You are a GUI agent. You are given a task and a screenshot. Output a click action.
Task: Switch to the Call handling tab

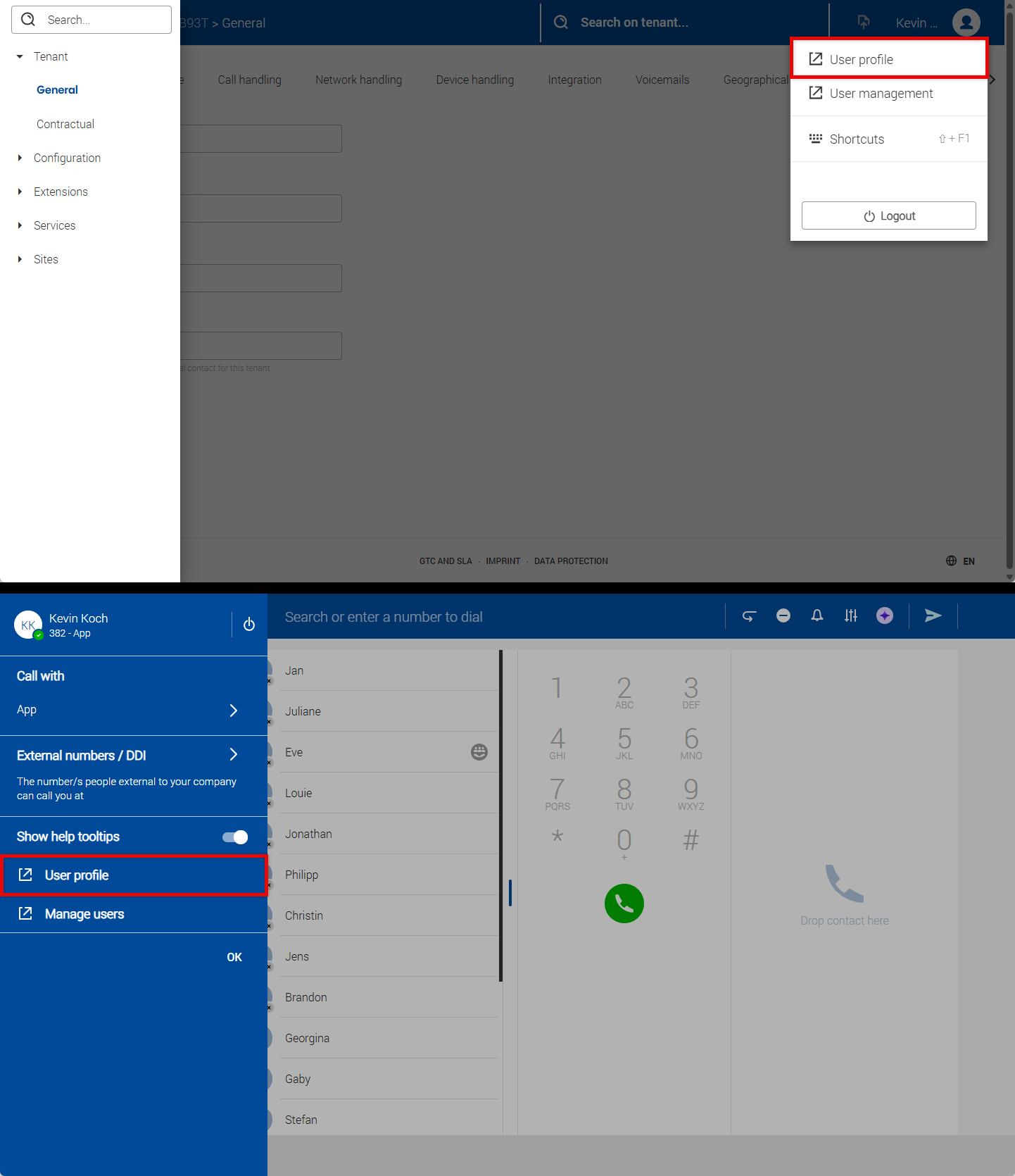(x=249, y=80)
